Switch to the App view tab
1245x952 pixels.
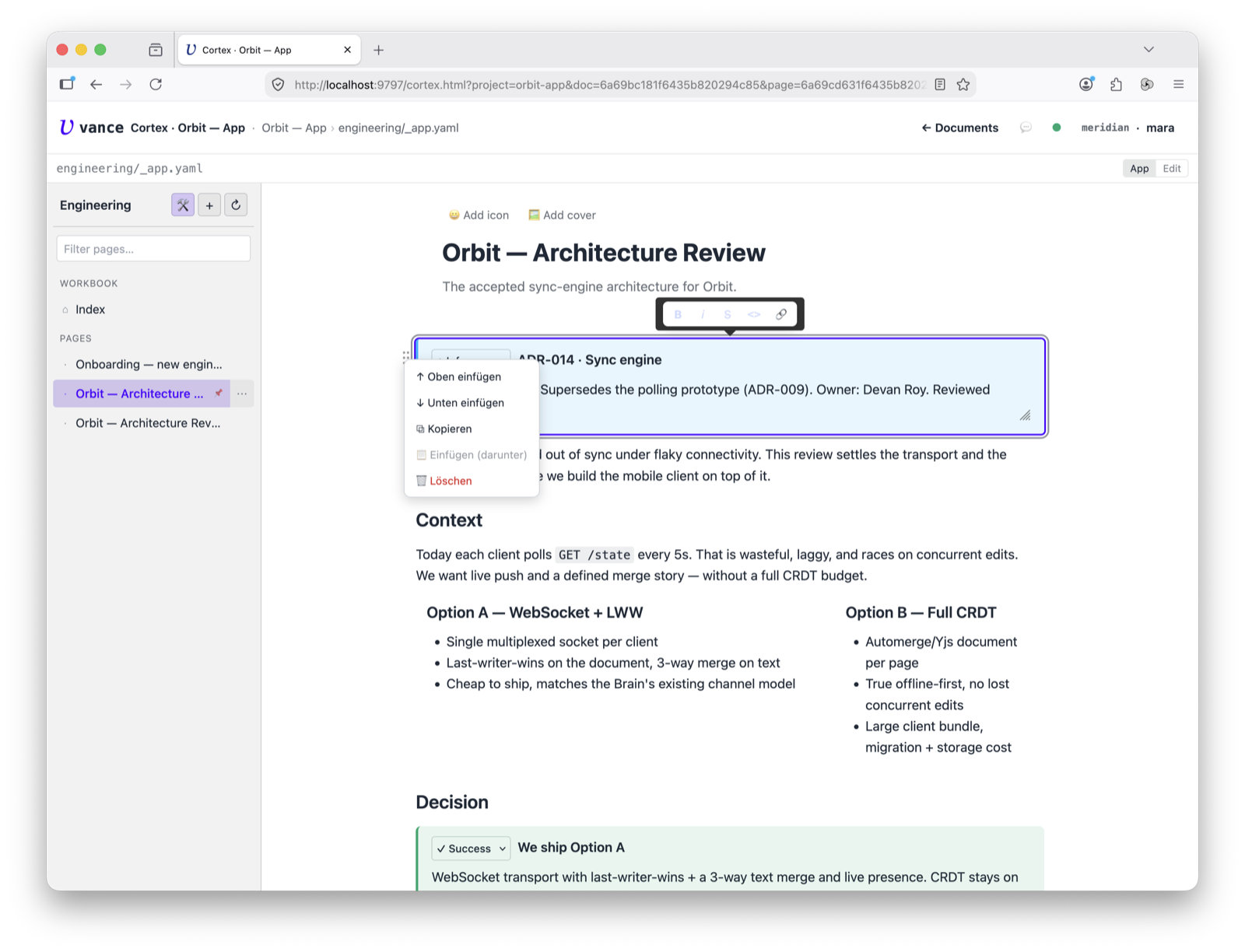coord(1139,169)
